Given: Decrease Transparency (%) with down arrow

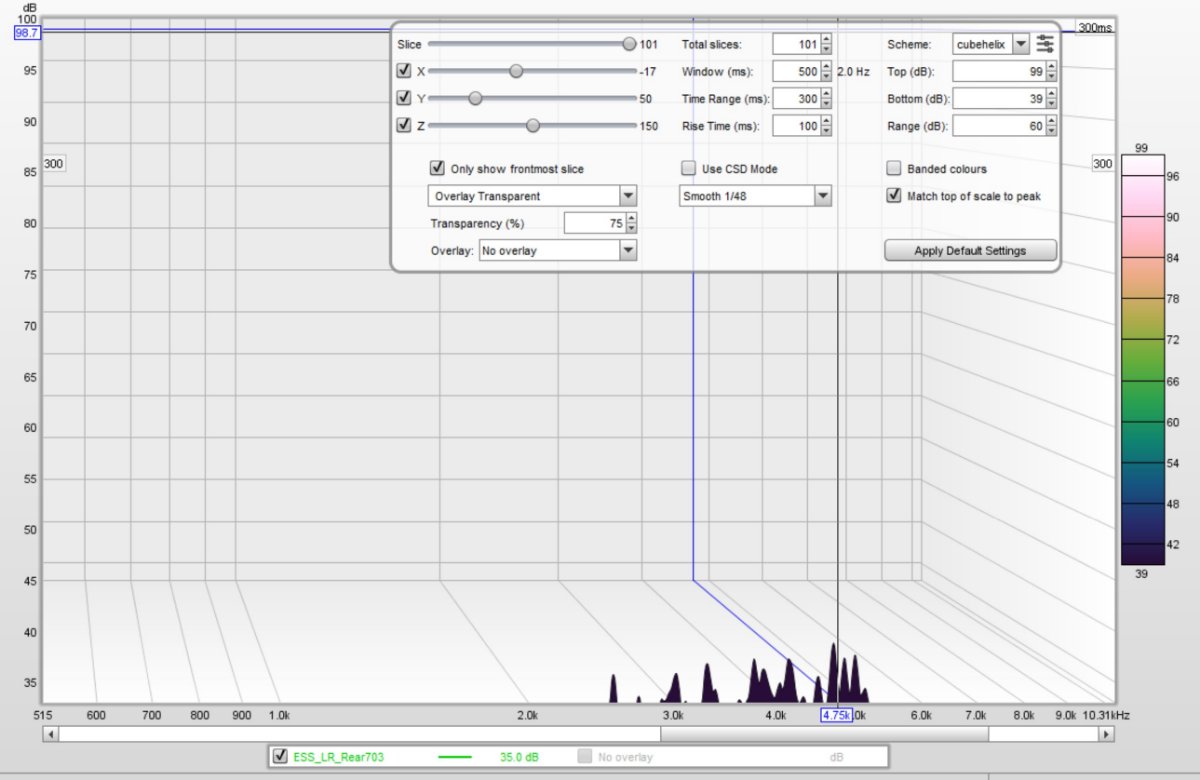Looking at the screenshot, I should point(631,228).
